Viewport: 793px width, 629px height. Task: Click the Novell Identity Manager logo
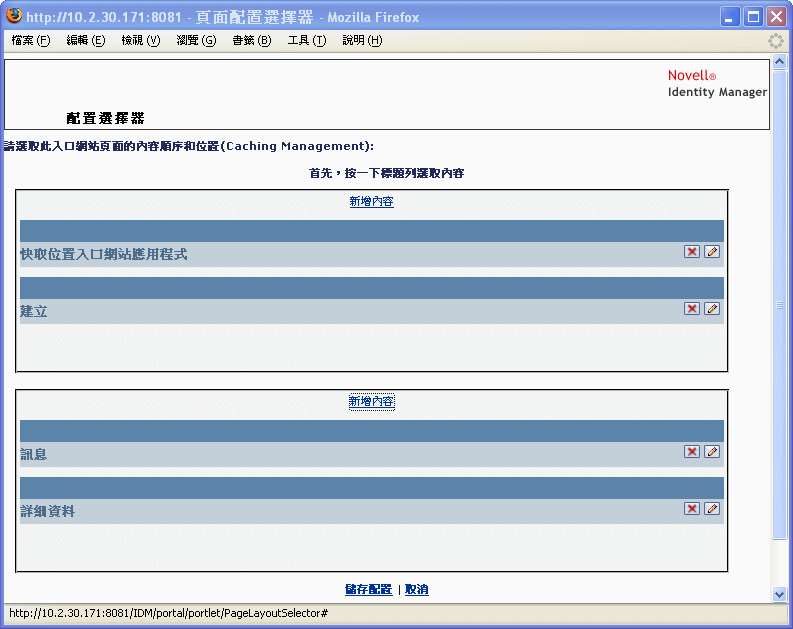pyautogui.click(x=717, y=84)
